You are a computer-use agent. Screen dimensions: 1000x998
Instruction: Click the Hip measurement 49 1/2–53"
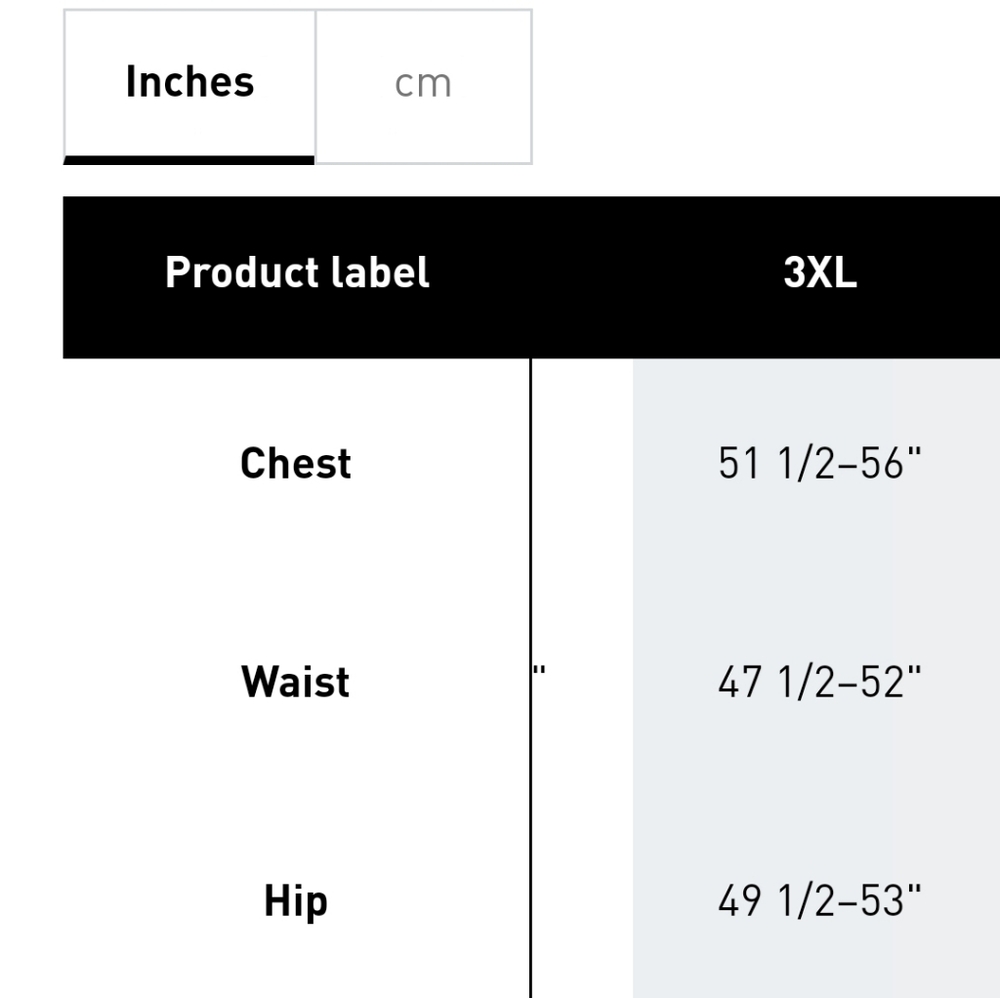[x=820, y=901]
